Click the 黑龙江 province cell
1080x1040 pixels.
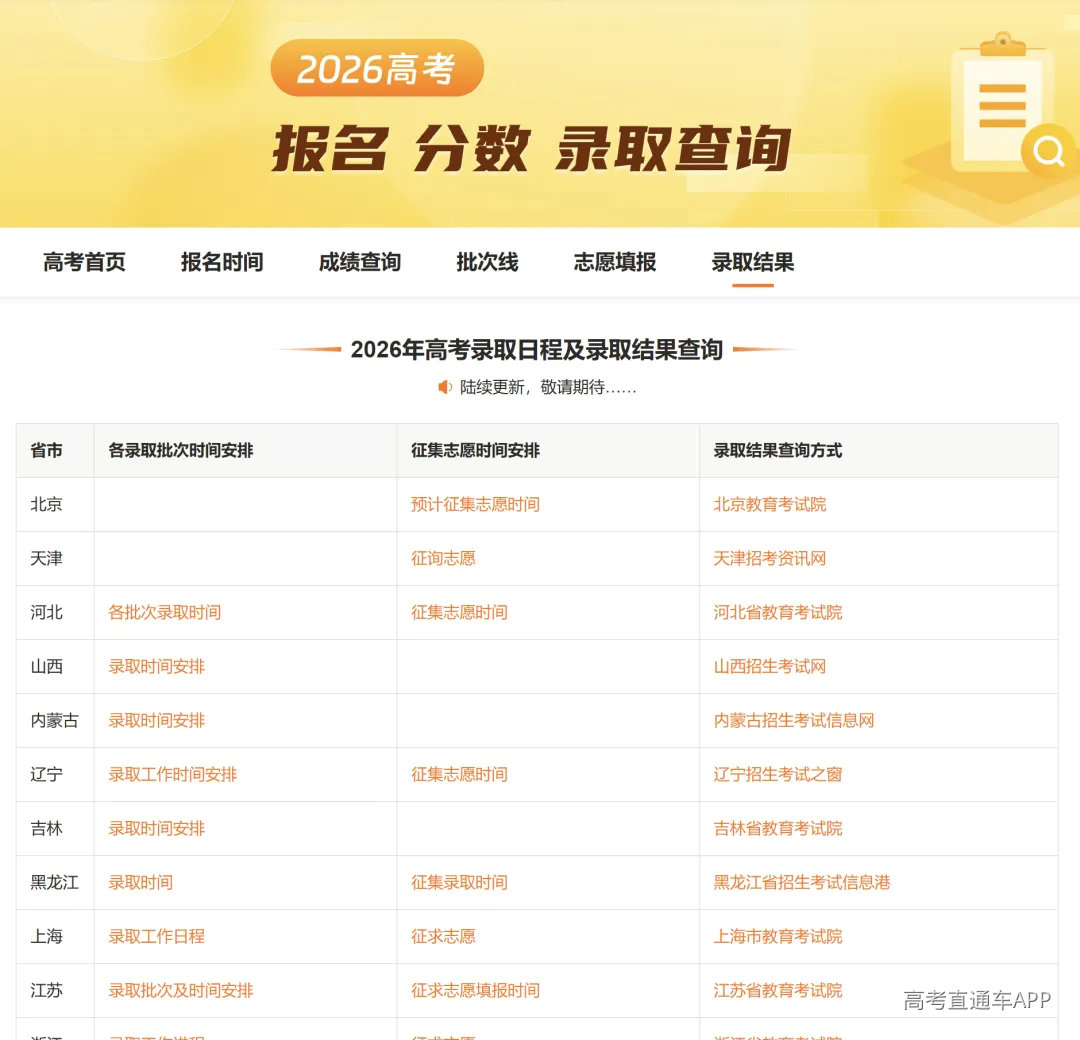(54, 882)
